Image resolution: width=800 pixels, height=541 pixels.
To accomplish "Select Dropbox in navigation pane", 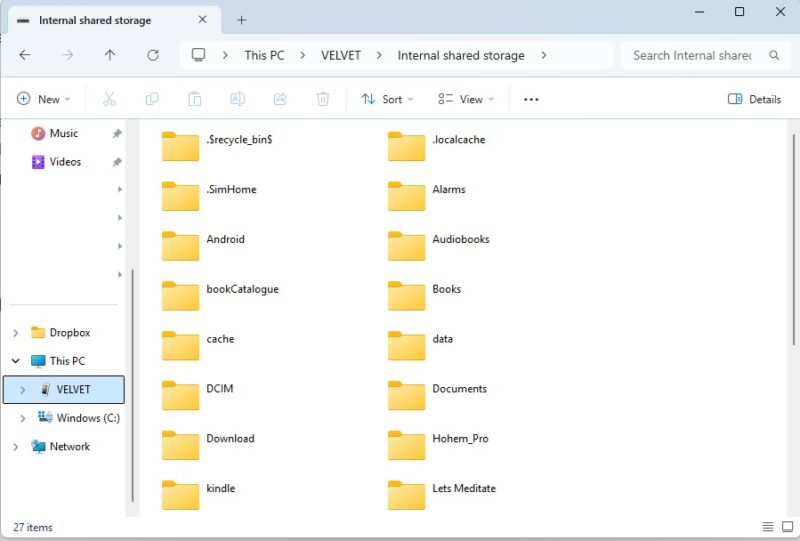I will [x=69, y=333].
